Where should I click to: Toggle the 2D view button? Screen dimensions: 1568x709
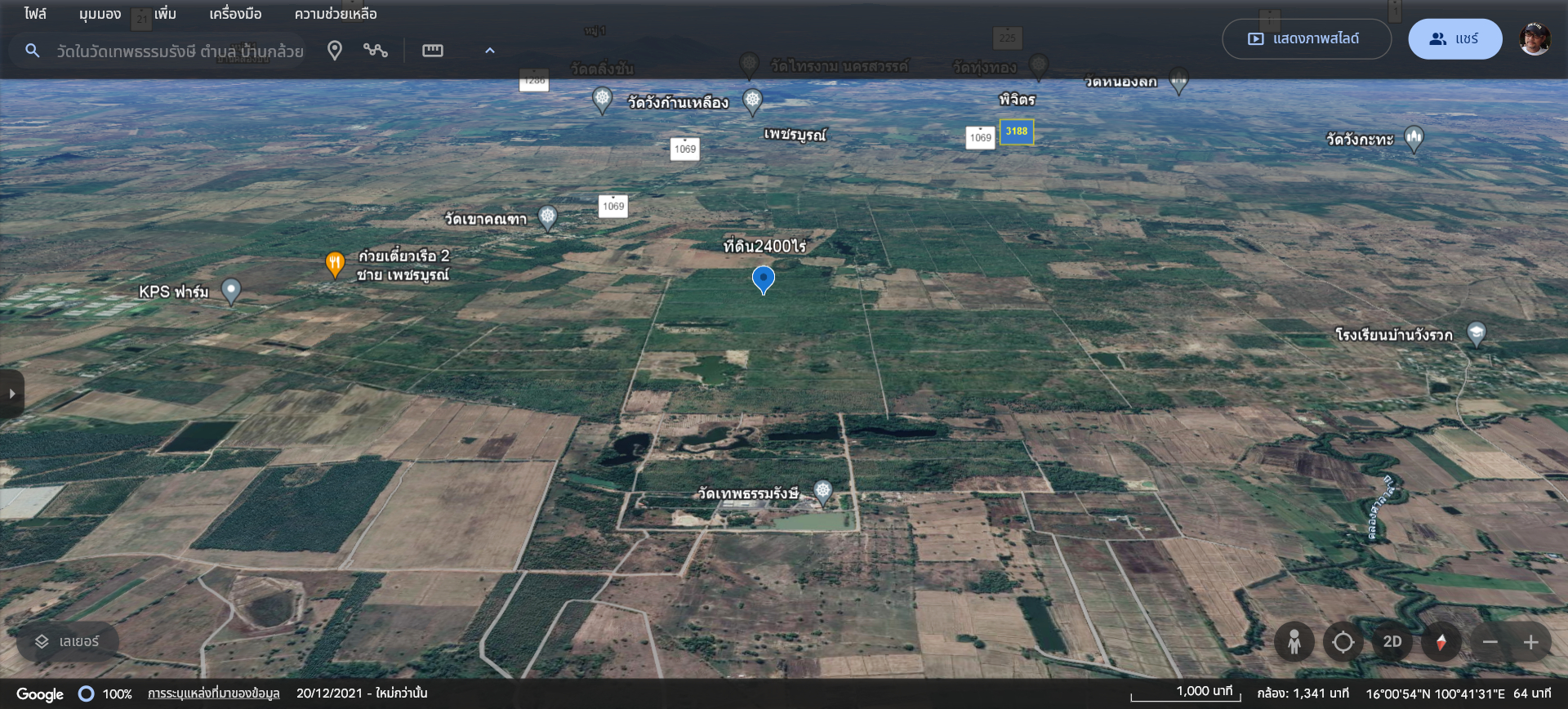[x=1392, y=642]
